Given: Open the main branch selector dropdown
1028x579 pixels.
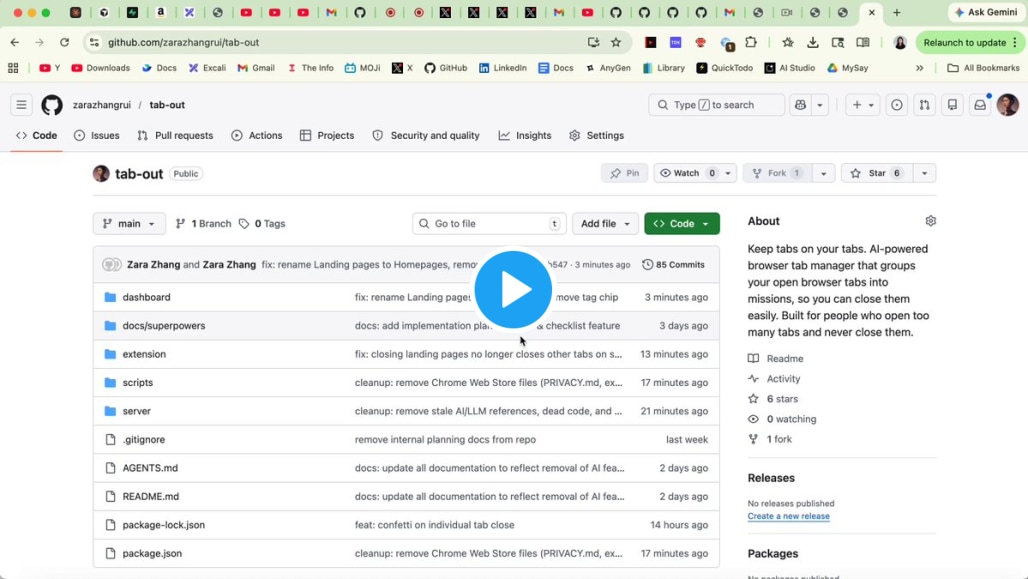Looking at the screenshot, I should pos(129,224).
